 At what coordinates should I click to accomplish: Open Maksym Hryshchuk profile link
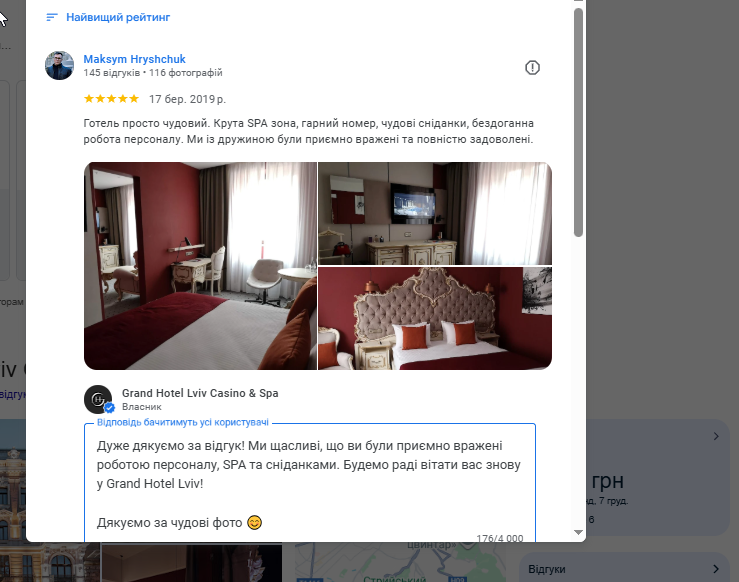point(134,59)
